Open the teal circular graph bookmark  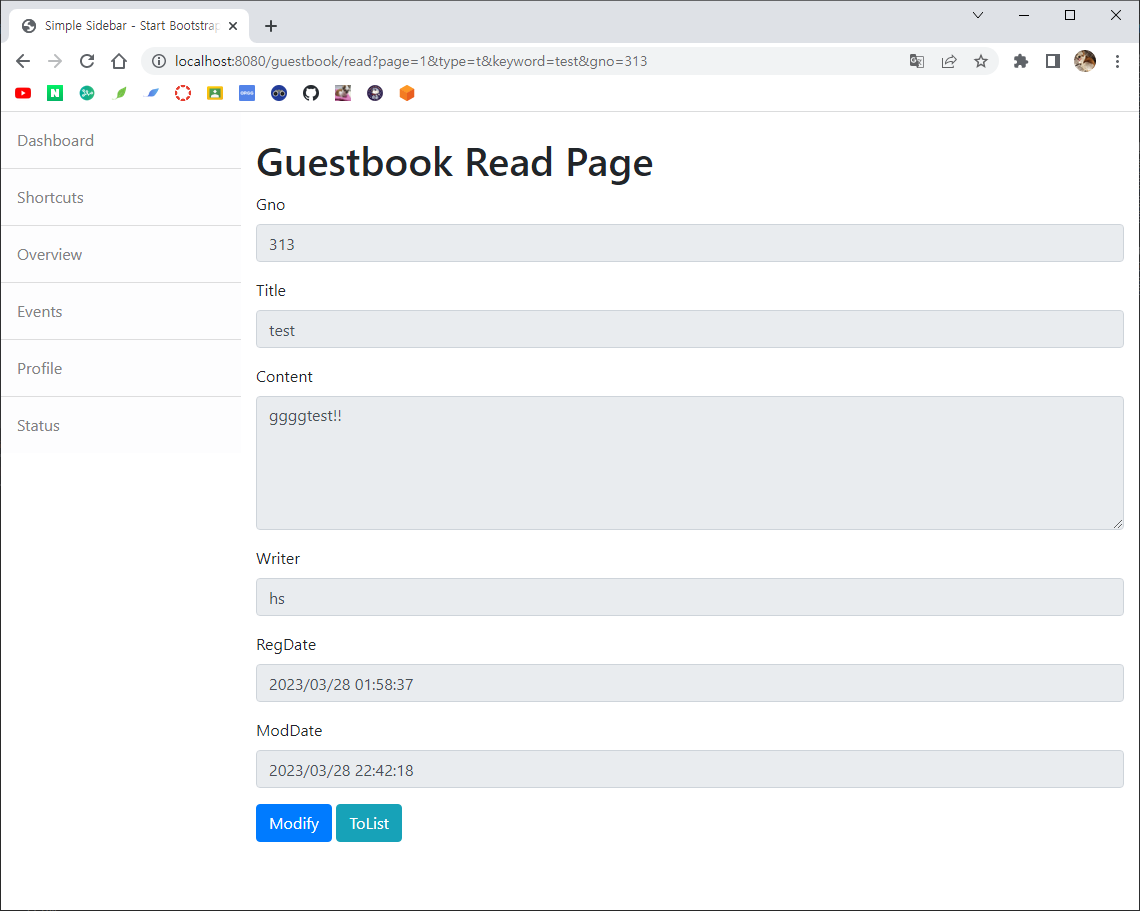87,93
